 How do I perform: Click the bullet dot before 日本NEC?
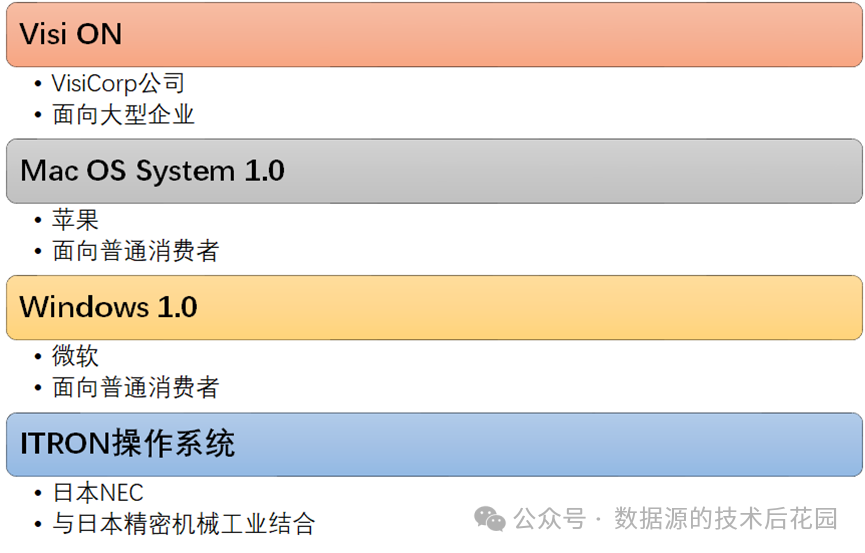[38, 494]
